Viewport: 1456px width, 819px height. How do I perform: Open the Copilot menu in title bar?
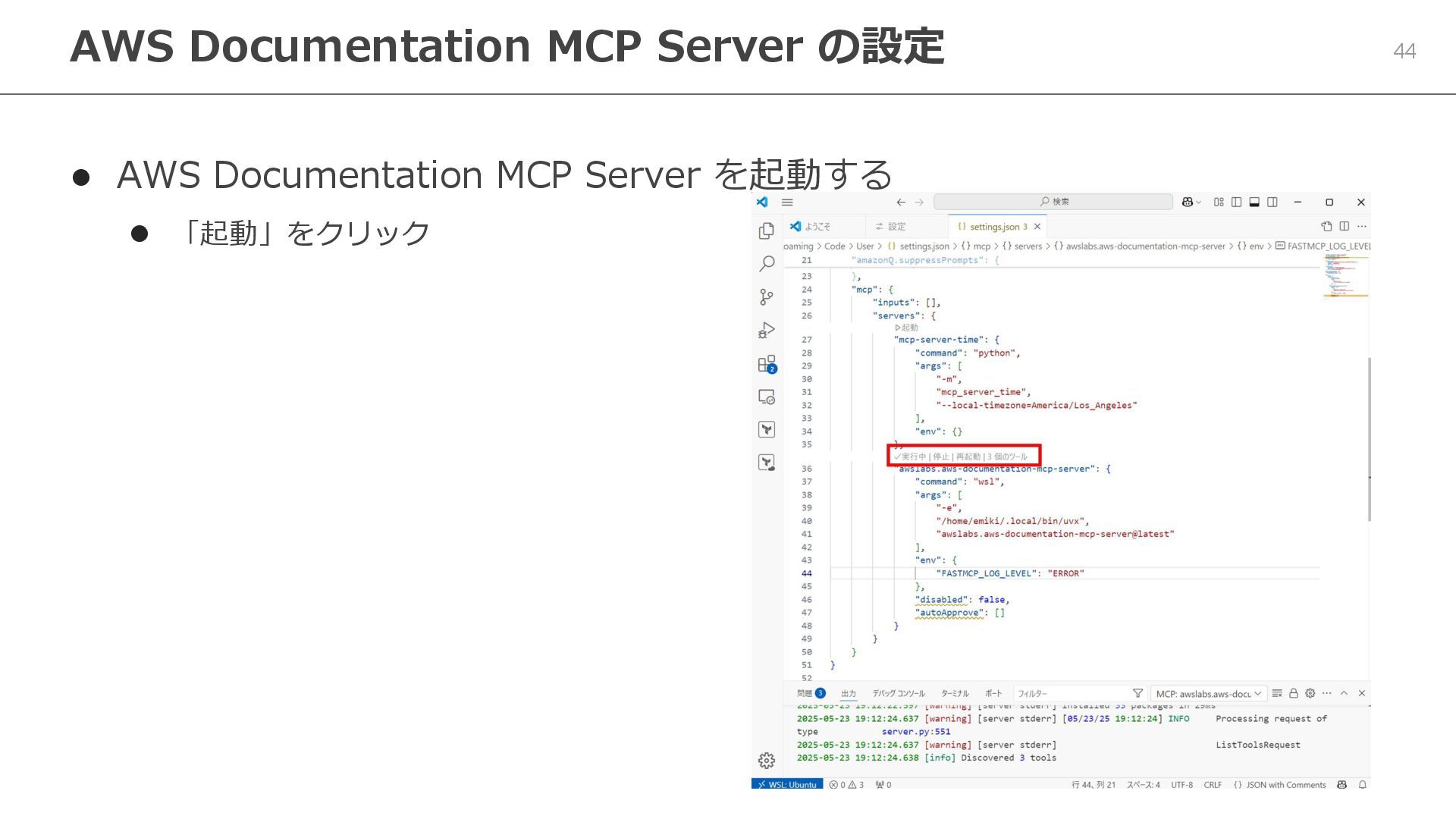pos(1191,202)
